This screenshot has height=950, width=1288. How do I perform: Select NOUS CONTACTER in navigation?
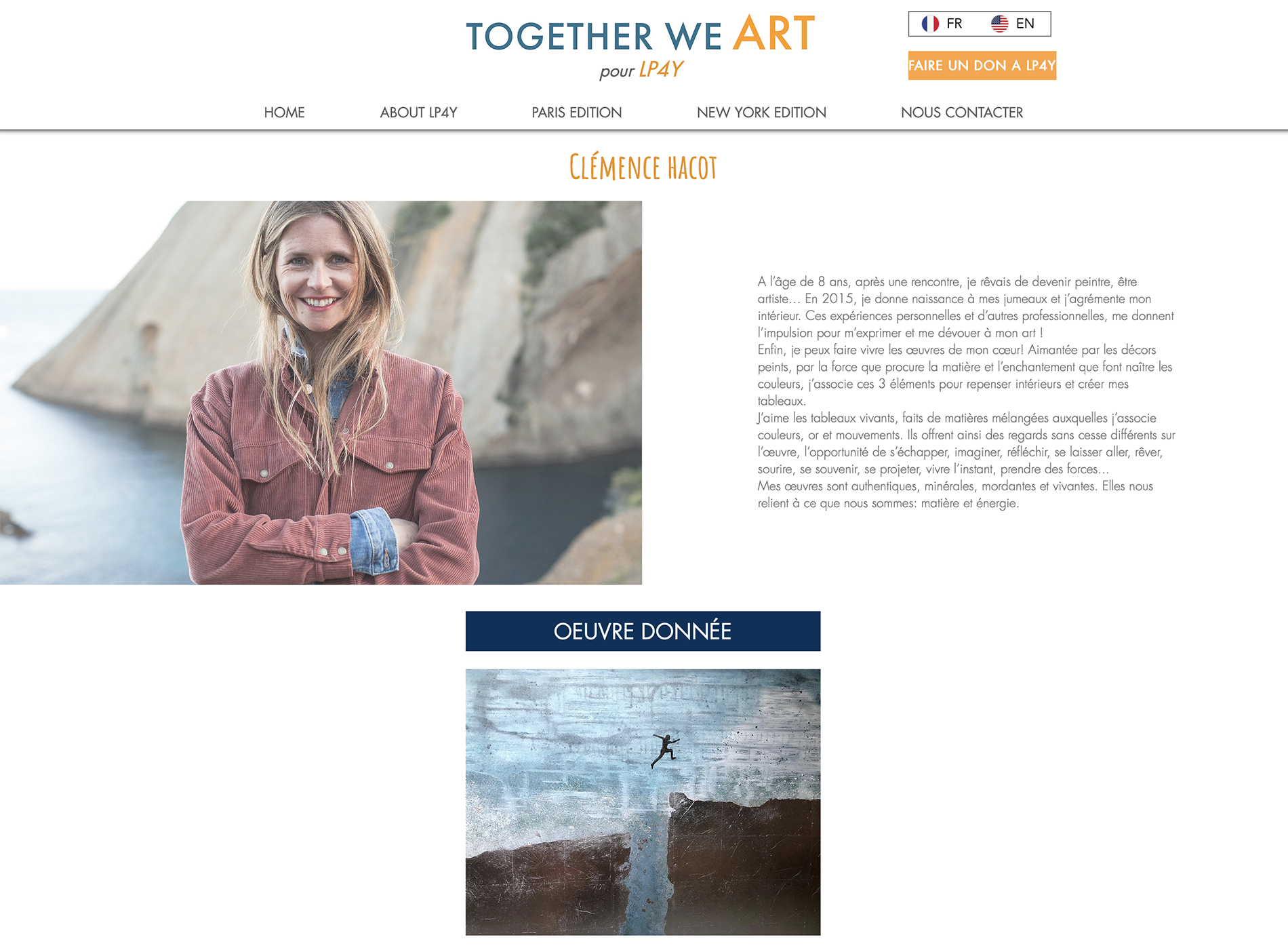[961, 113]
